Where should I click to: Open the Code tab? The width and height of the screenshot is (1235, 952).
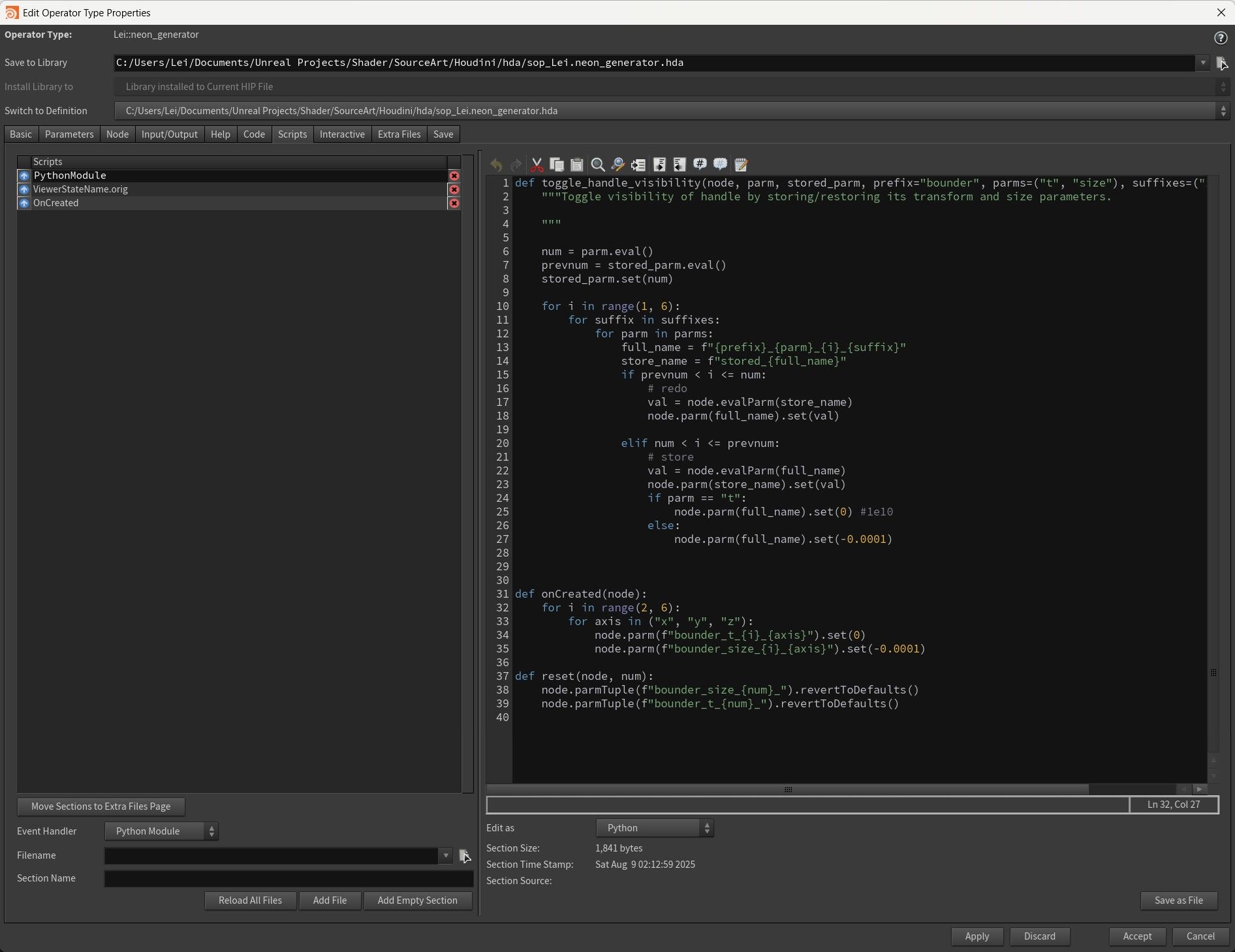tap(254, 134)
